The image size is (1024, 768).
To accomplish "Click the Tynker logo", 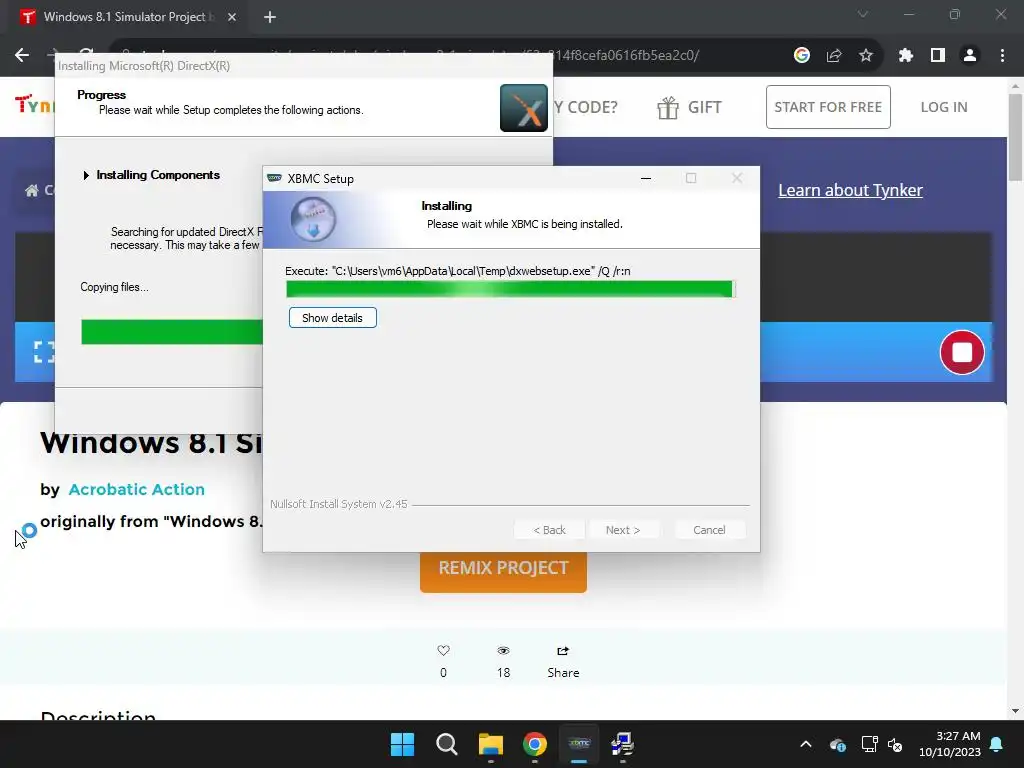I will pyautogui.click(x=34, y=104).
